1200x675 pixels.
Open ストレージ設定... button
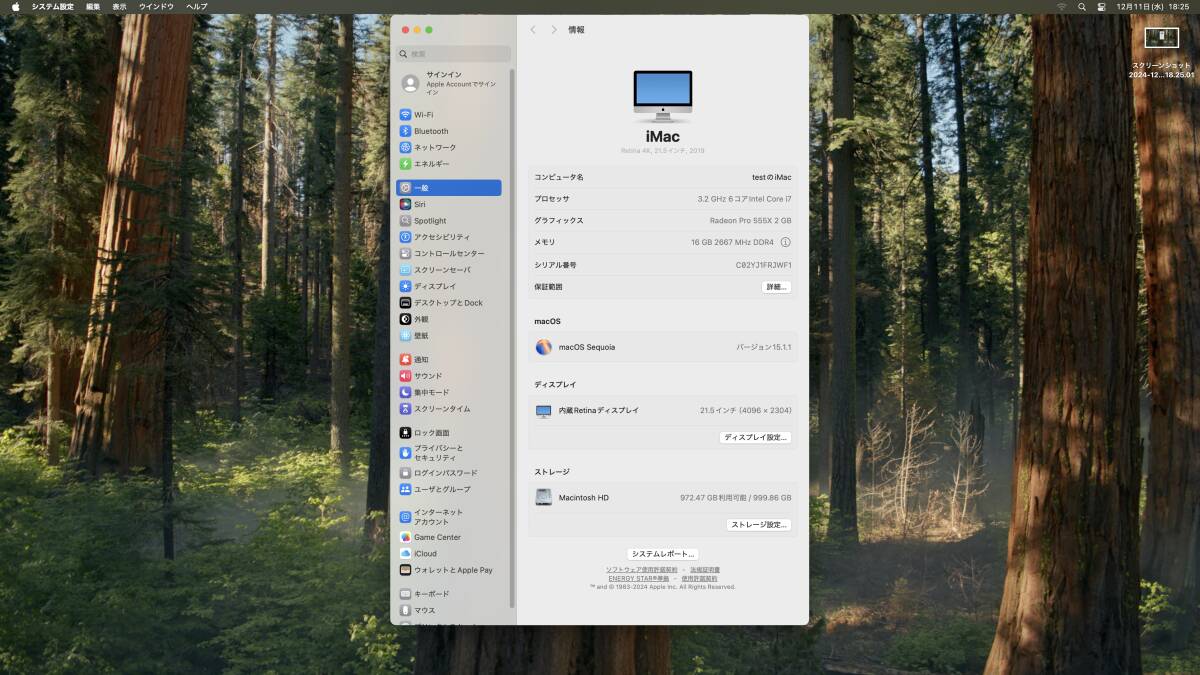759,524
